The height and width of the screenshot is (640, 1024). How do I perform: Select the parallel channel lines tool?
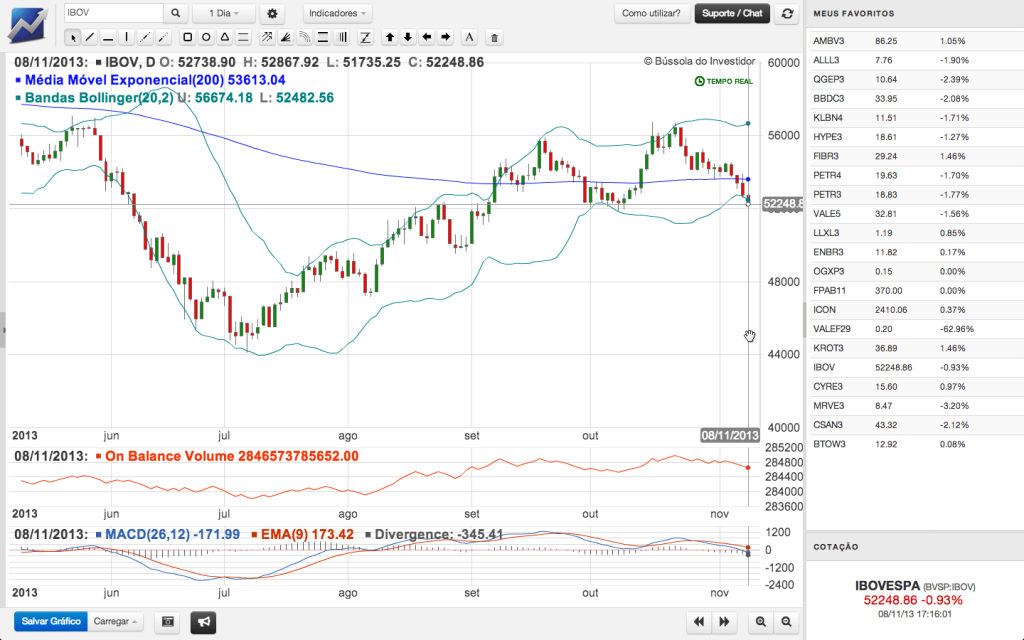click(x=243, y=37)
